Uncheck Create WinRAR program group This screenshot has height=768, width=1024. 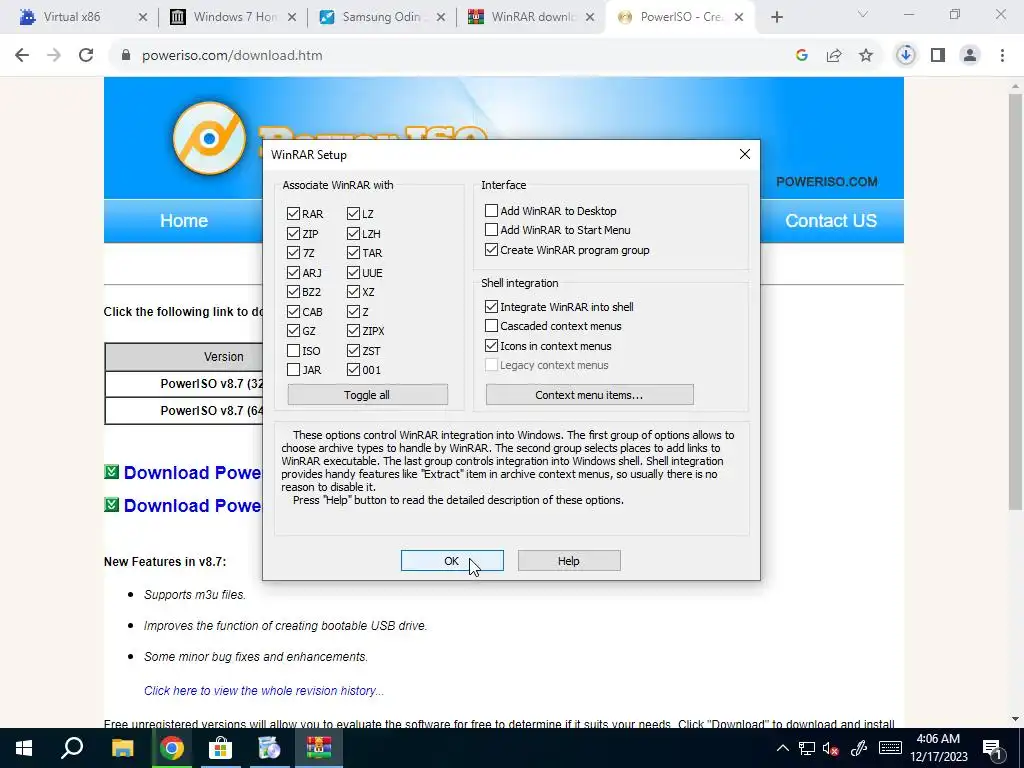(x=491, y=249)
